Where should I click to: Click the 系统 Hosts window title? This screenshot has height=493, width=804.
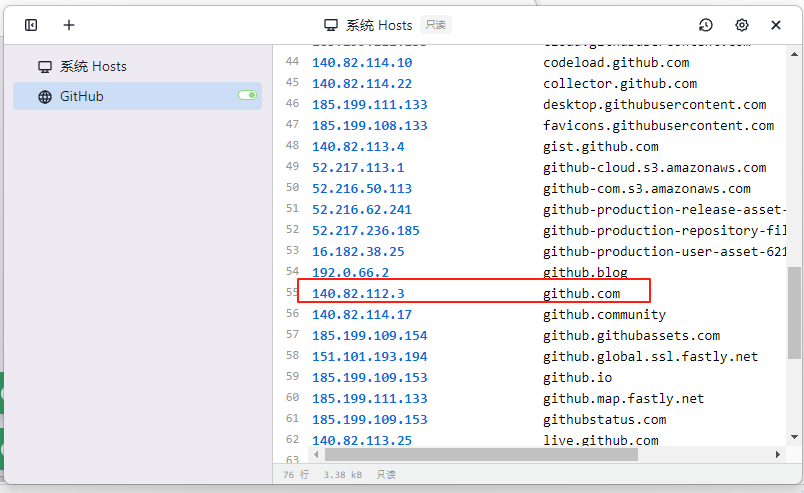pyautogui.click(x=378, y=25)
